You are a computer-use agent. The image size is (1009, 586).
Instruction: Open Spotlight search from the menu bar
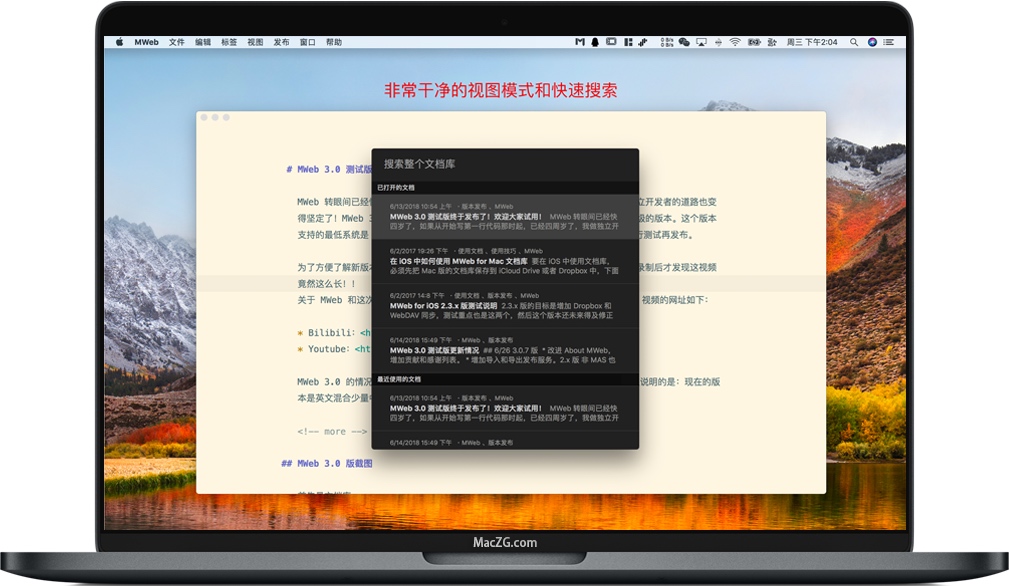pos(853,42)
